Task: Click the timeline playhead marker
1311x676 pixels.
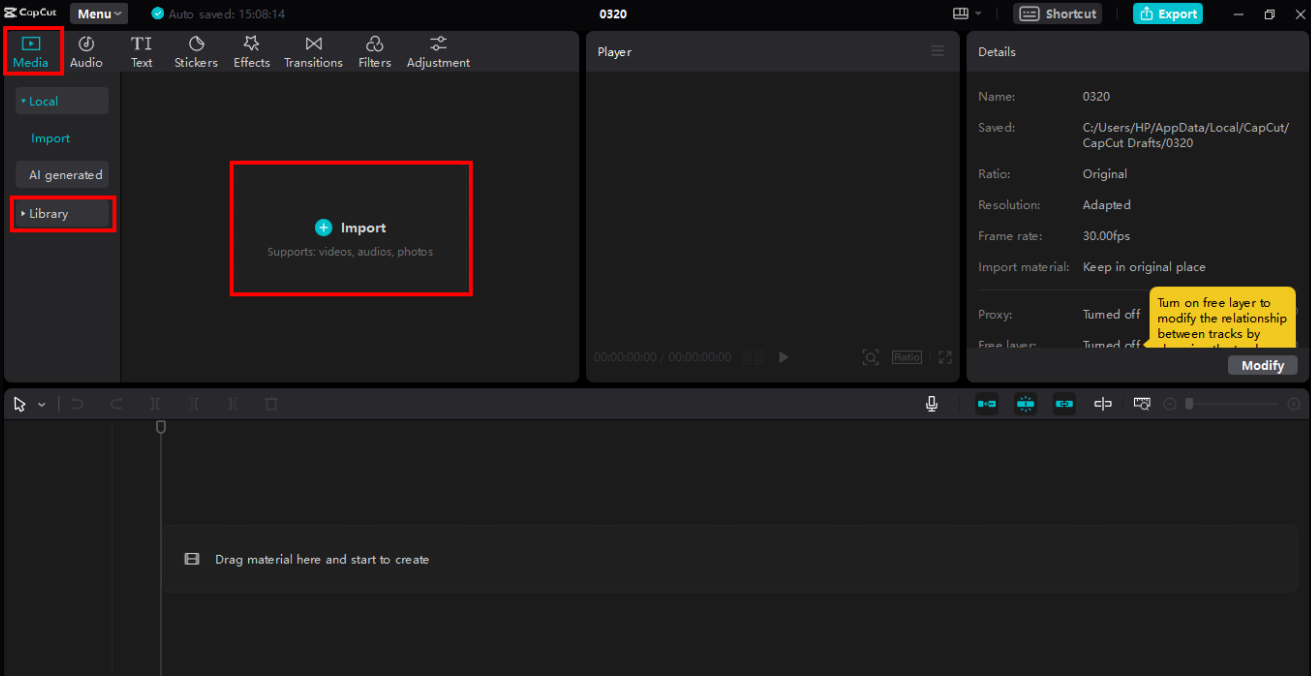Action: pos(161,427)
